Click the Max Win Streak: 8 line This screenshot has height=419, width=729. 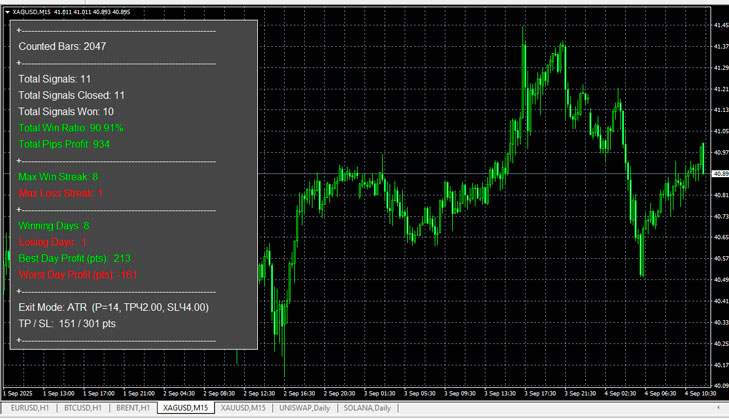[58, 177]
